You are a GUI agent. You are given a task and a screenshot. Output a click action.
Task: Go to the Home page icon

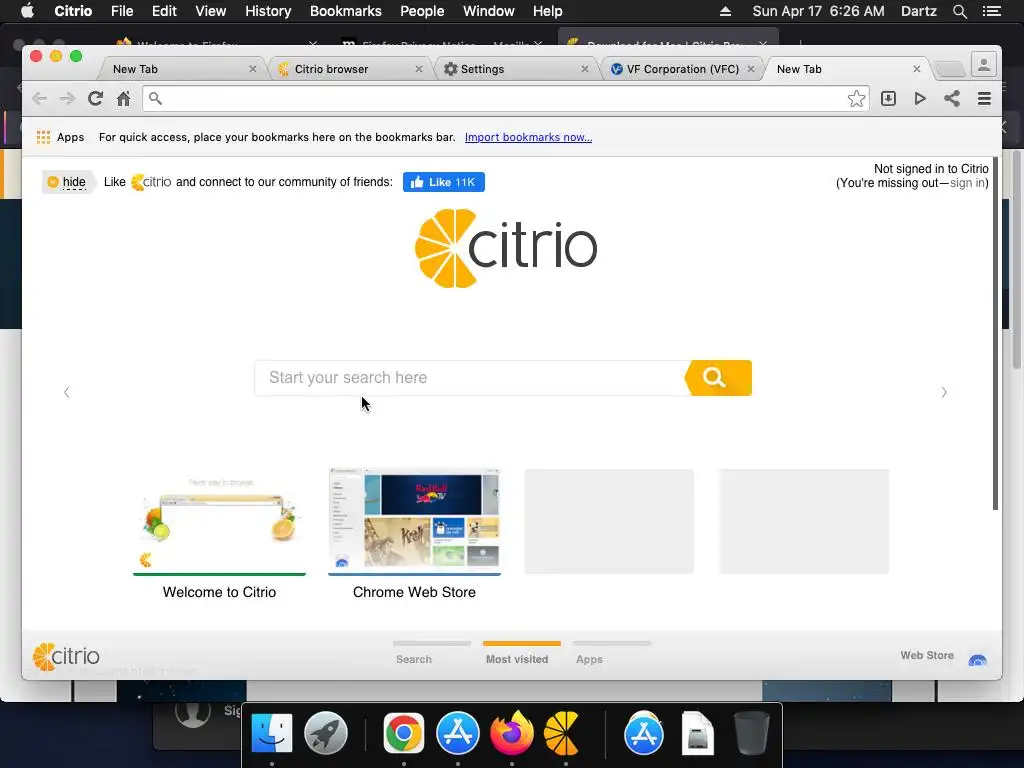(123, 99)
